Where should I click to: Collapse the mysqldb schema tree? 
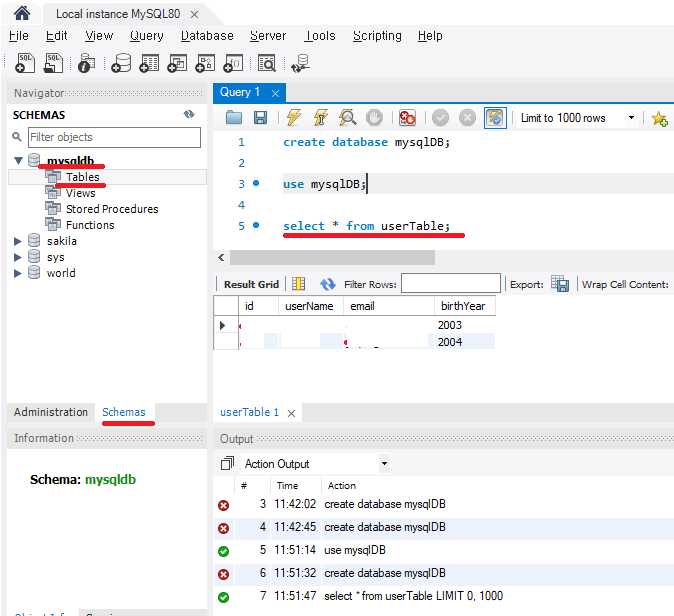pos(18,161)
